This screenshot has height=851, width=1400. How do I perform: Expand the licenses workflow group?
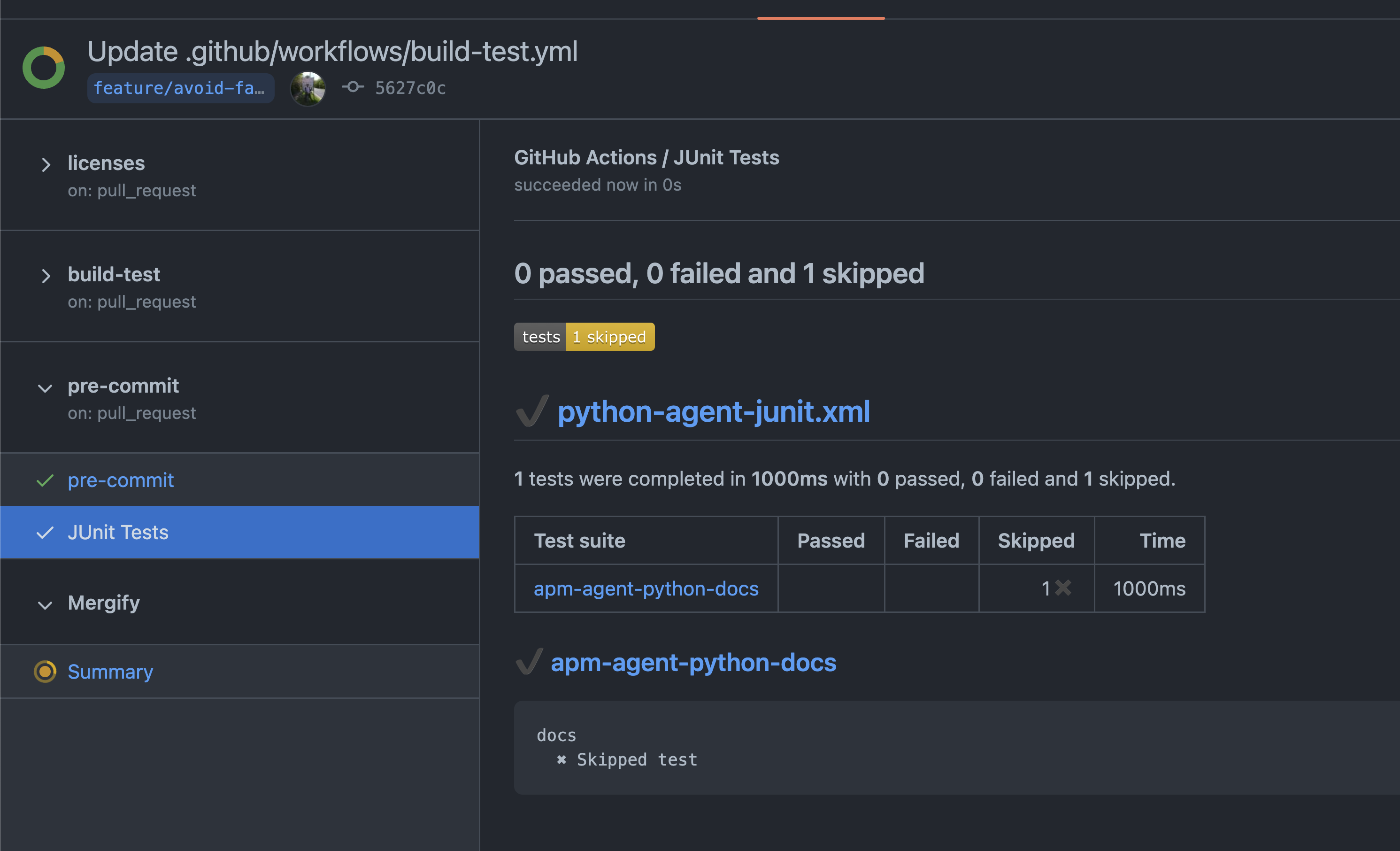click(x=46, y=165)
